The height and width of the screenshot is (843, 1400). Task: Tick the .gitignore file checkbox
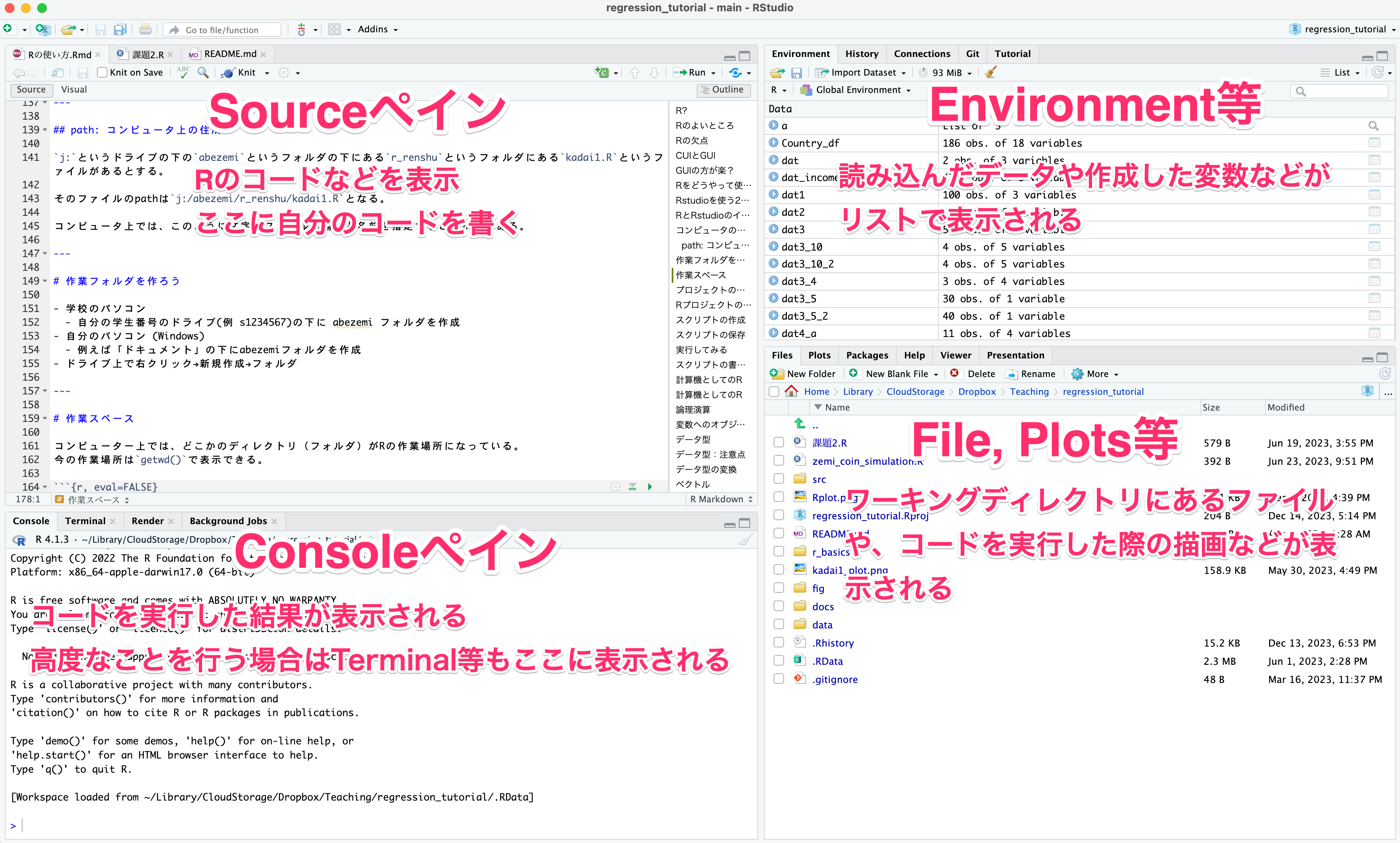click(779, 679)
